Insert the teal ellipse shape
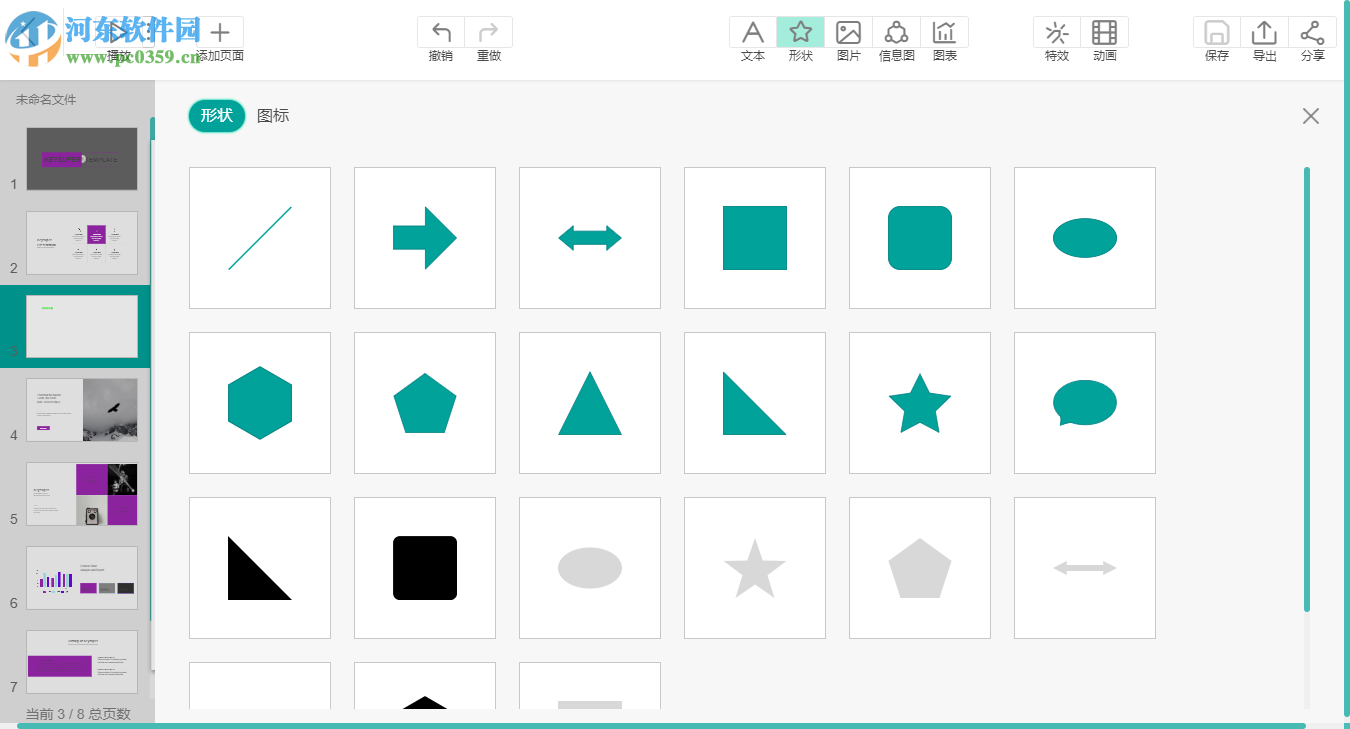 [1085, 238]
